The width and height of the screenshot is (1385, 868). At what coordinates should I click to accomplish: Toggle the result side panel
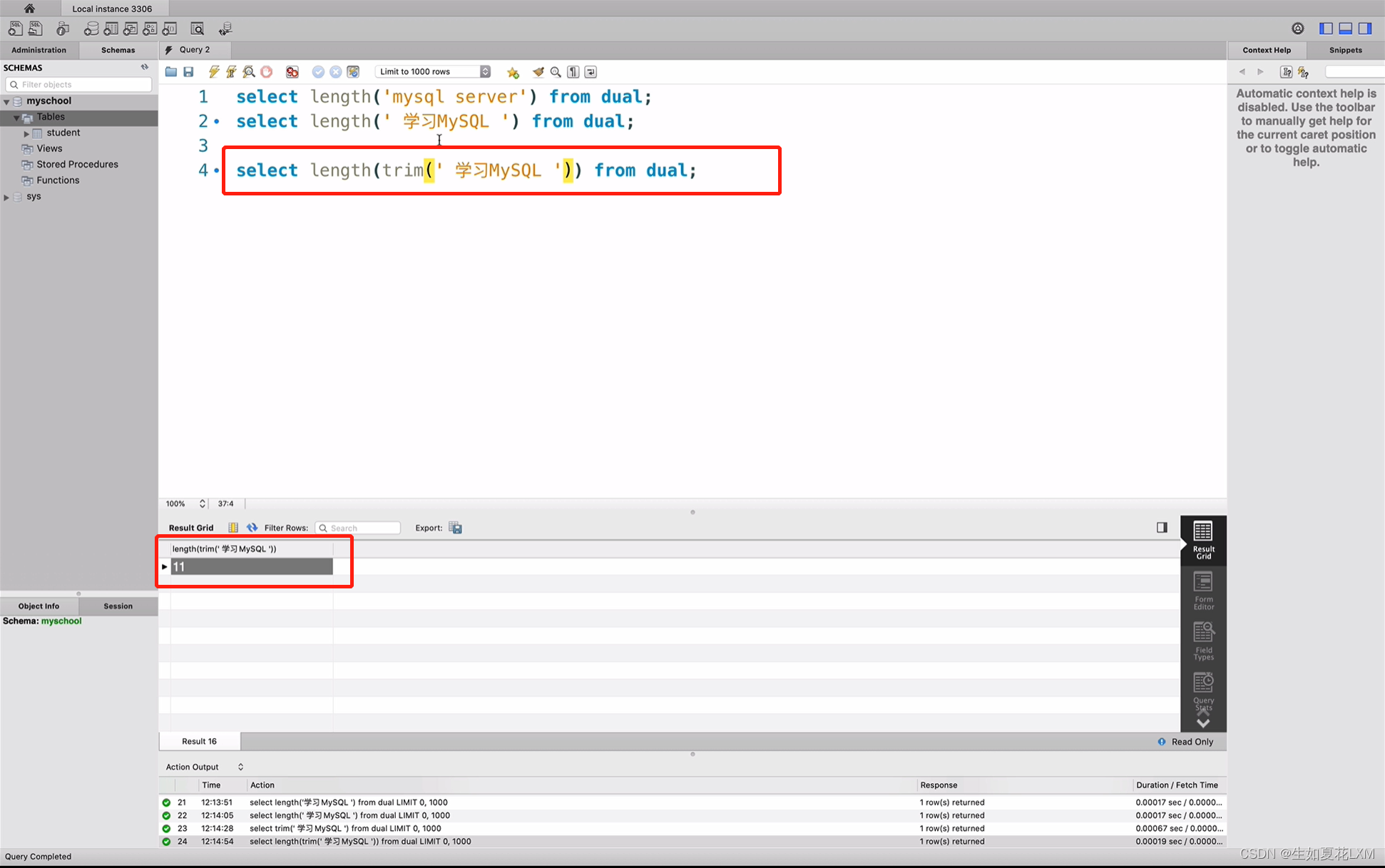point(1162,528)
